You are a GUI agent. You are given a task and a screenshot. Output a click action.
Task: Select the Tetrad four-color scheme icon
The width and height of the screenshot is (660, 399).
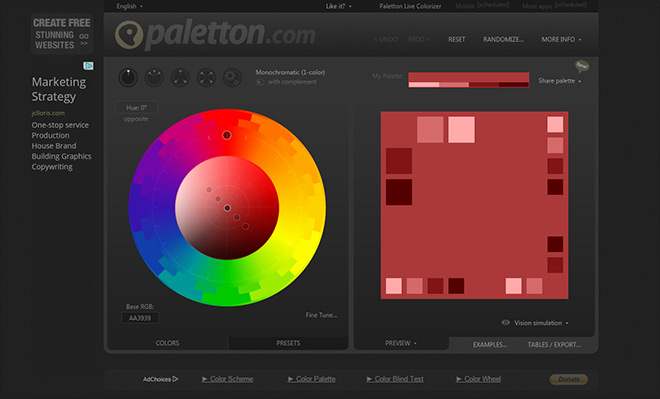(x=206, y=78)
